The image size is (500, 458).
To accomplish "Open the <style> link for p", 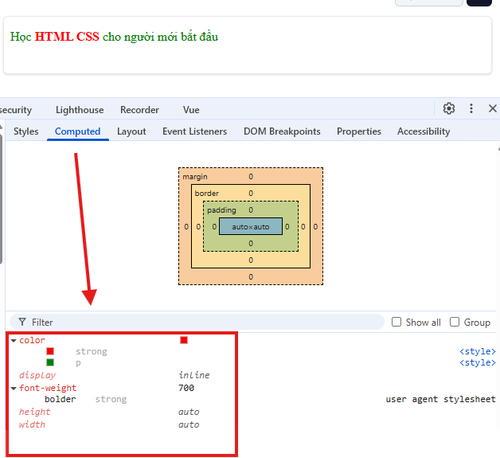I will point(477,363).
